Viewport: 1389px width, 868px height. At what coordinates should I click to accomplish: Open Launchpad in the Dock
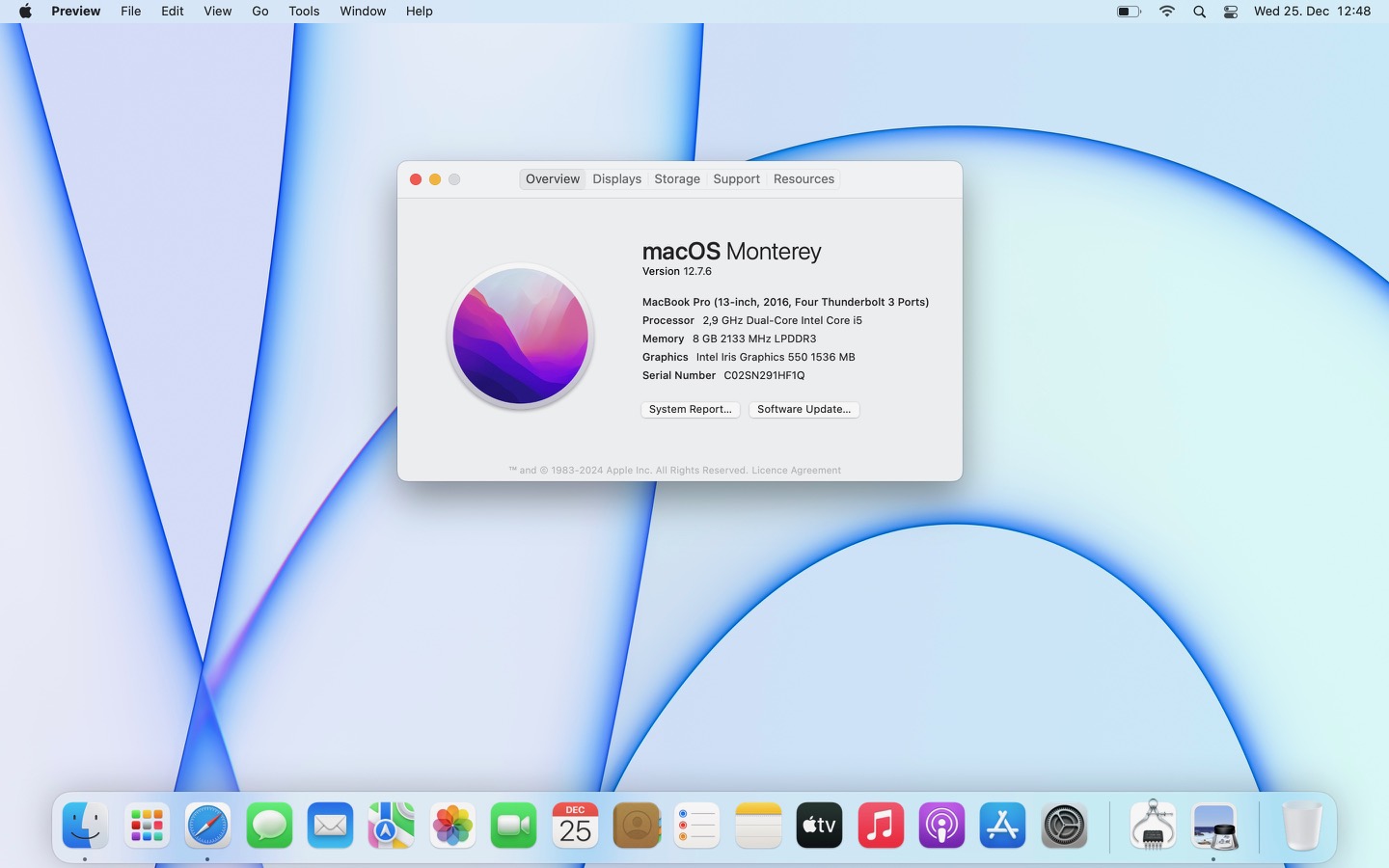pyautogui.click(x=147, y=826)
